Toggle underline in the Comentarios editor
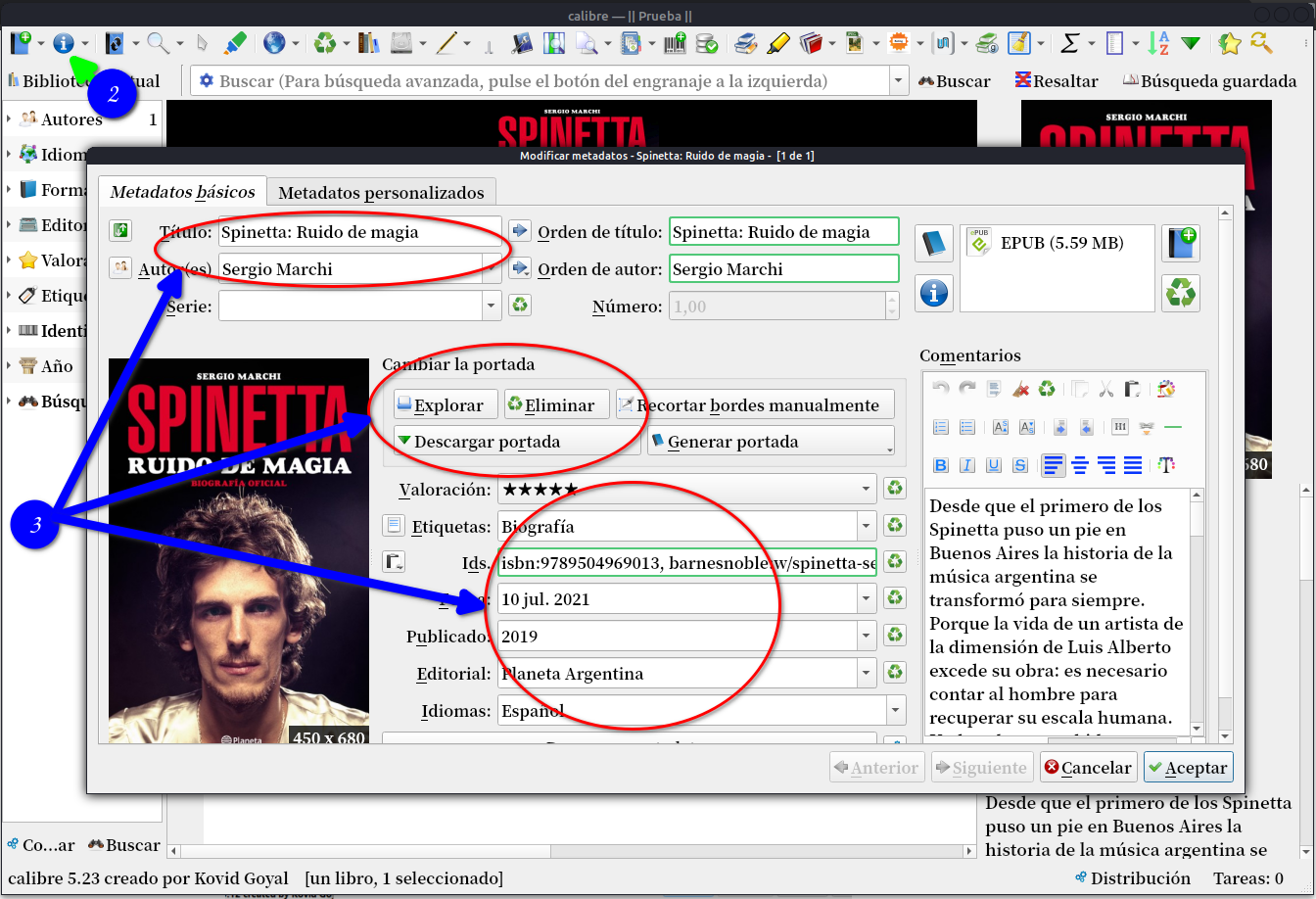The height and width of the screenshot is (899, 1316). click(x=994, y=465)
